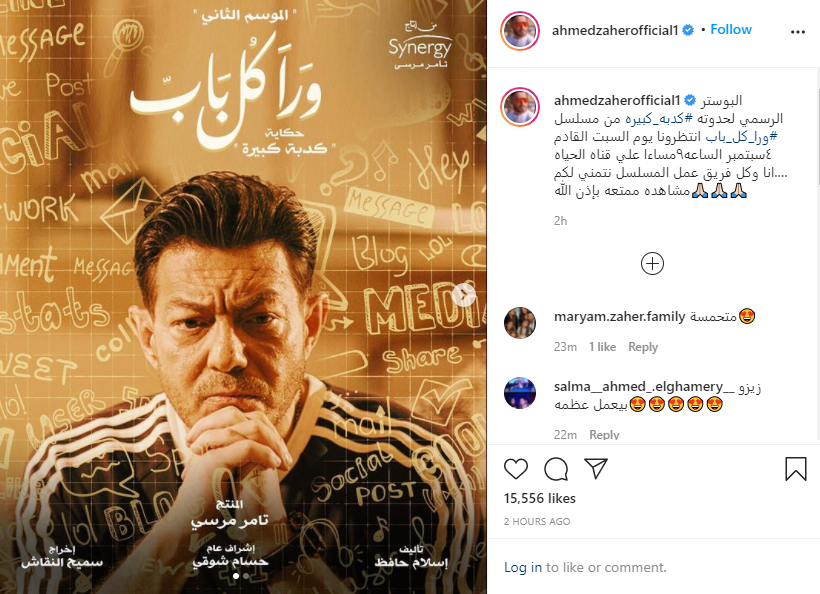Image resolution: width=820 pixels, height=594 pixels.
Task: View 1 like on maryam's comment
Action: click(602, 347)
